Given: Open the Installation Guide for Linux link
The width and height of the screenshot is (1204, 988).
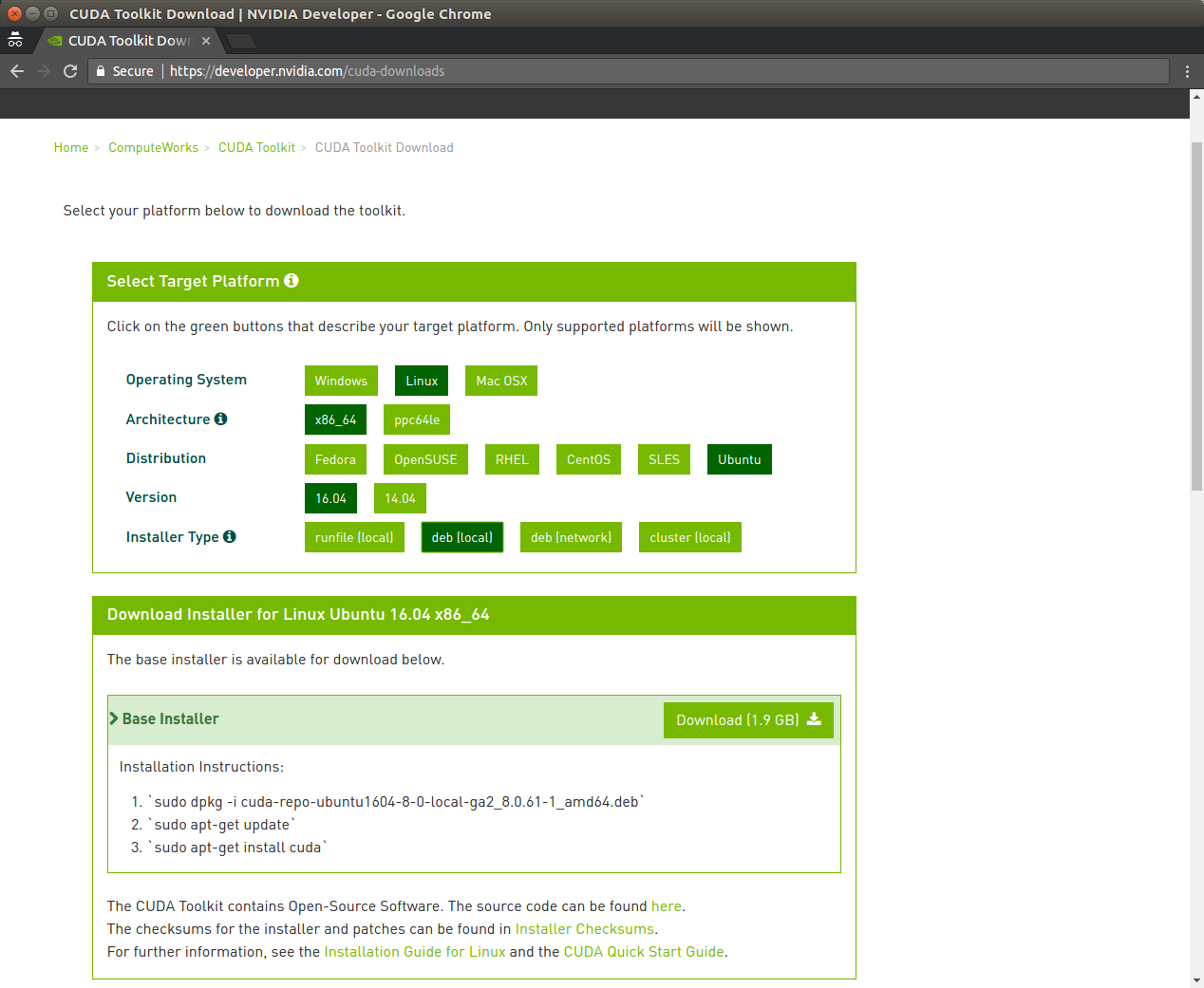Looking at the screenshot, I should coord(415,952).
